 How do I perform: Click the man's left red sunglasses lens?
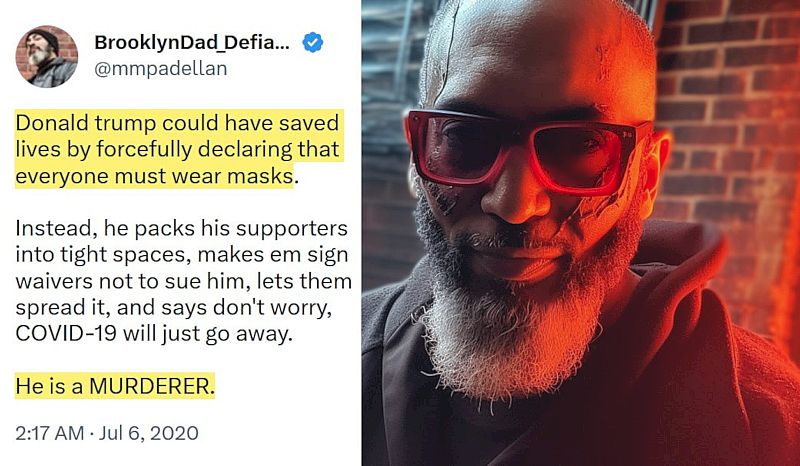[x=458, y=149]
